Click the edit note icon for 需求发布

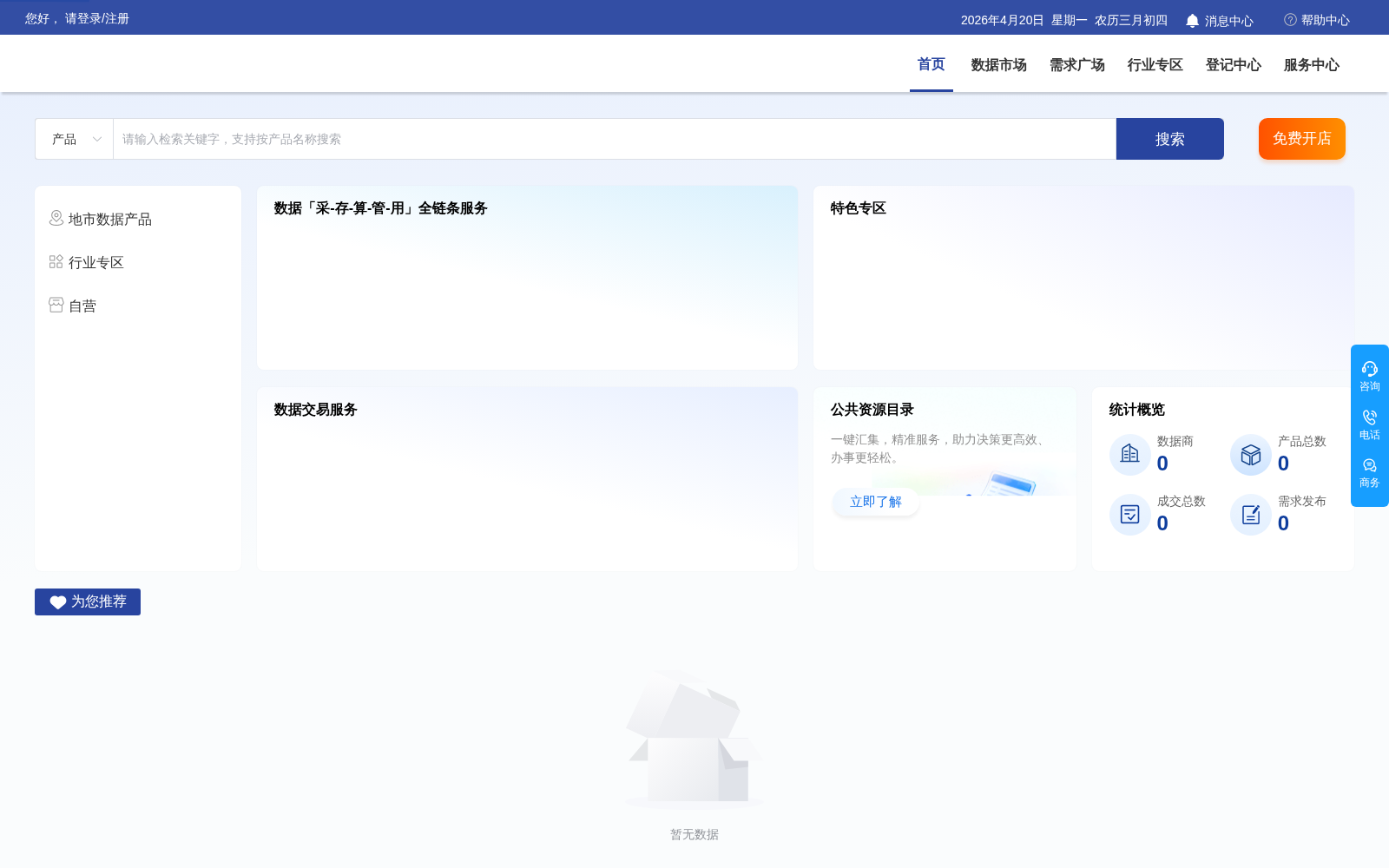coord(1251,514)
